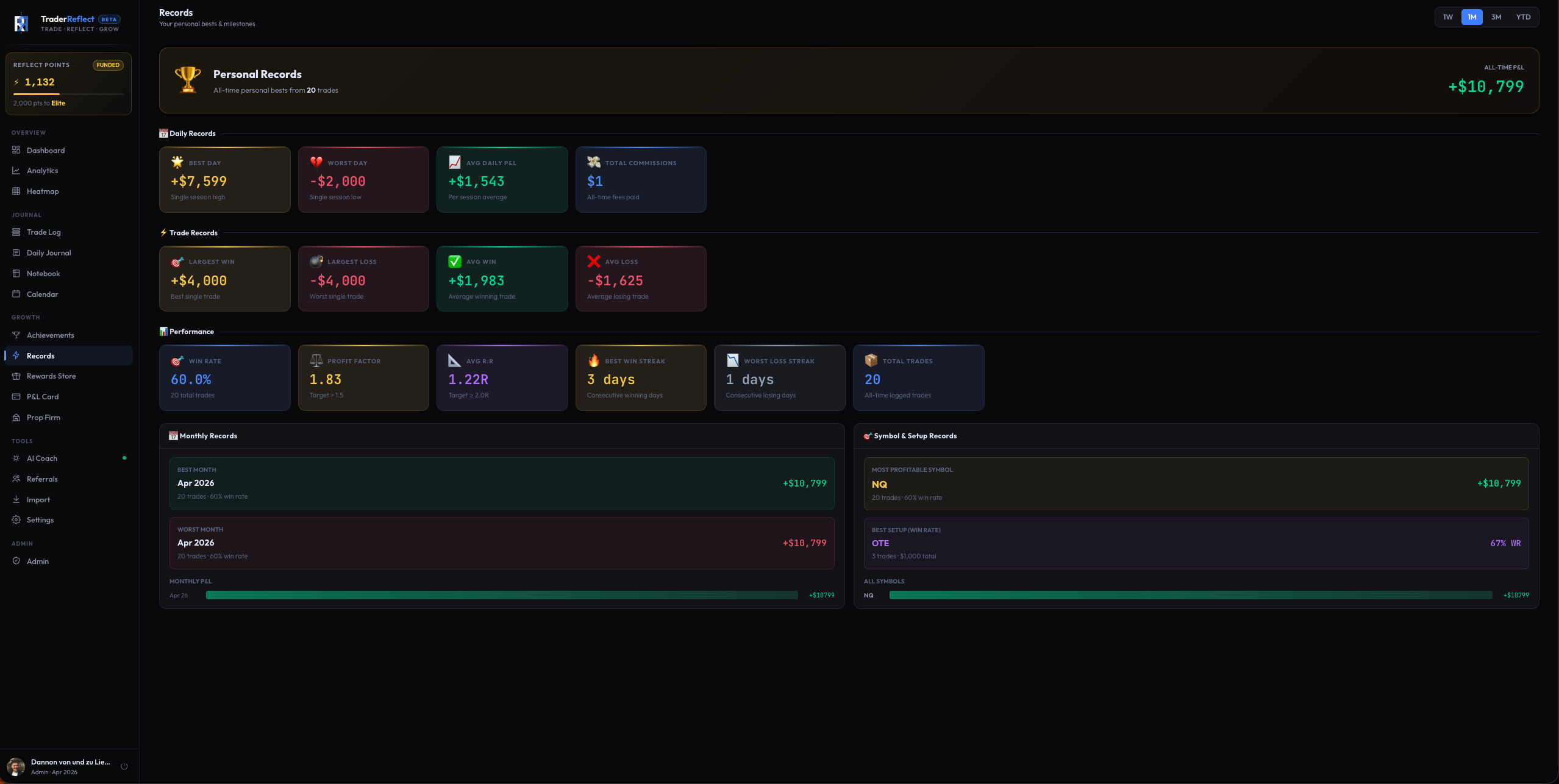
Task: Click the Largest Loss bomb icon
Action: pyautogui.click(x=316, y=262)
